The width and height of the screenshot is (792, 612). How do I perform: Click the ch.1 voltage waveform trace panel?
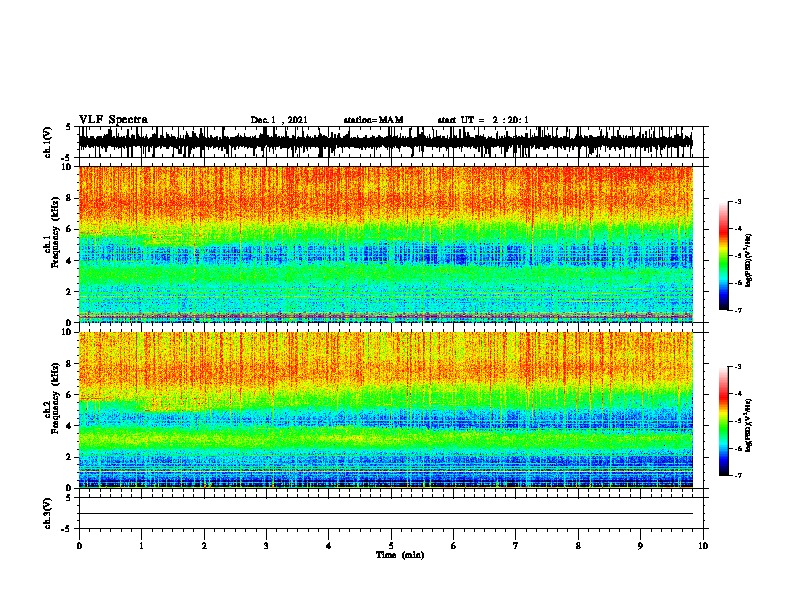pyautogui.click(x=391, y=142)
